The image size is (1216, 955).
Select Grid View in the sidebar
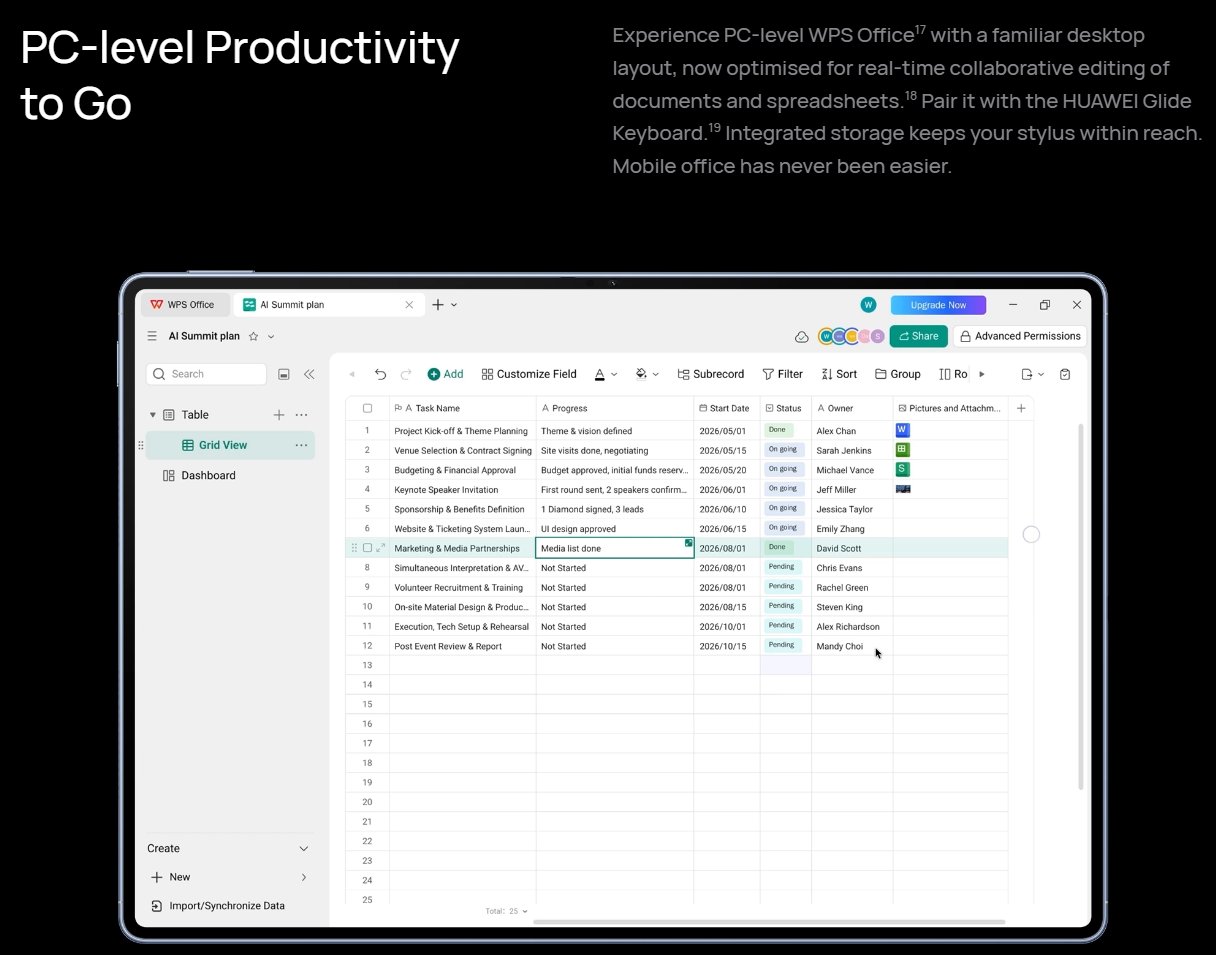230,445
